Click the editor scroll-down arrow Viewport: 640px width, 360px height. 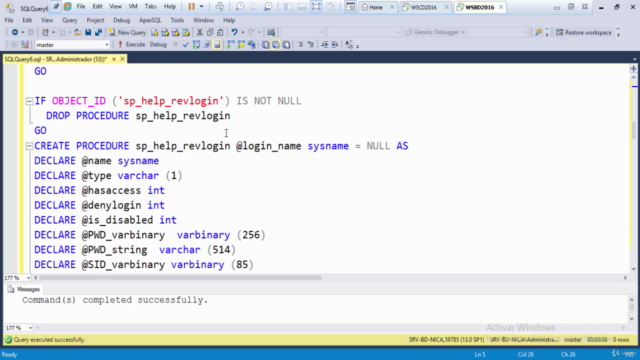pyautogui.click(x=633, y=269)
